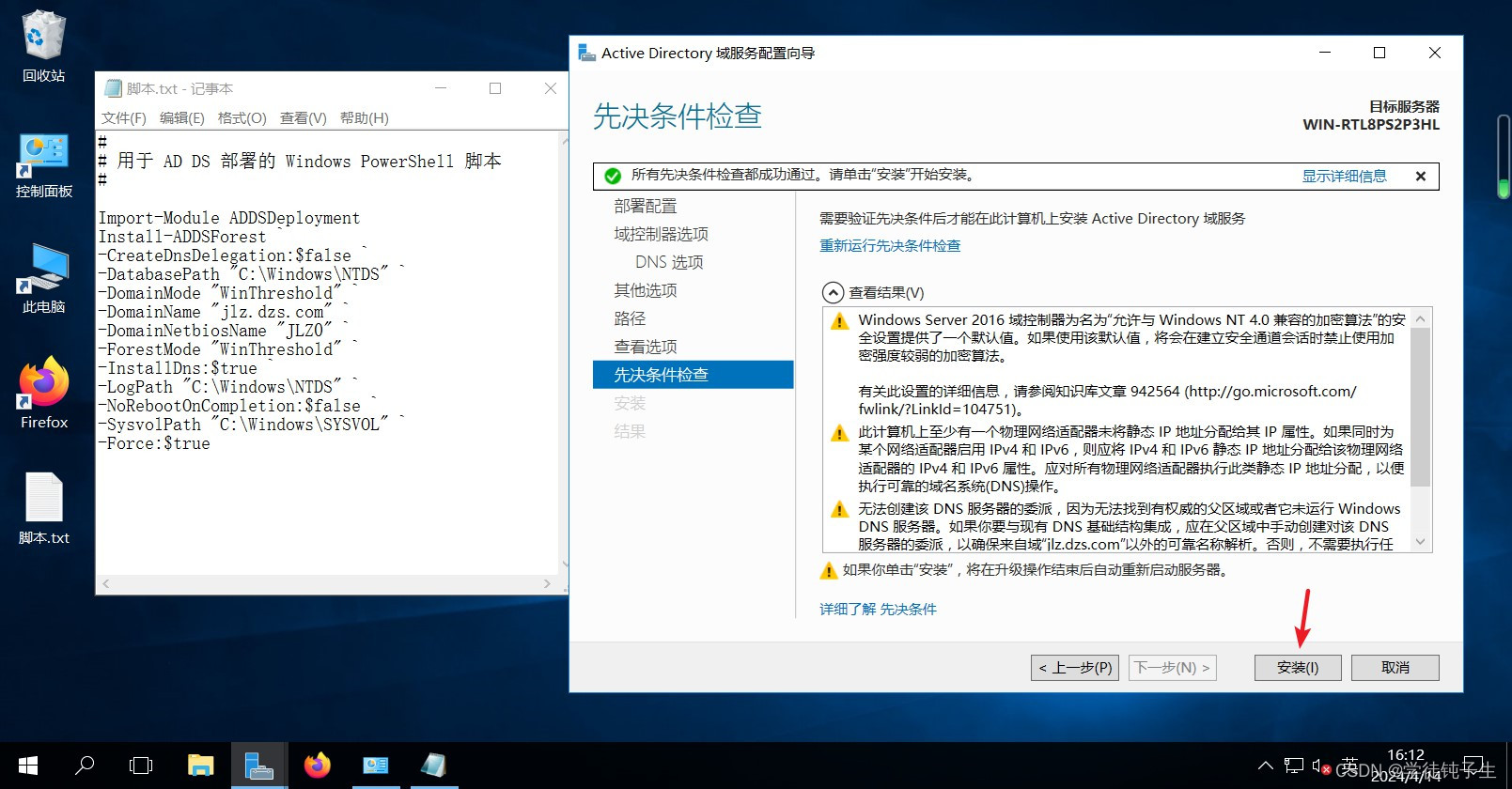Open Notepad 查看(V) menu
This screenshot has height=789, width=1512.
304,117
